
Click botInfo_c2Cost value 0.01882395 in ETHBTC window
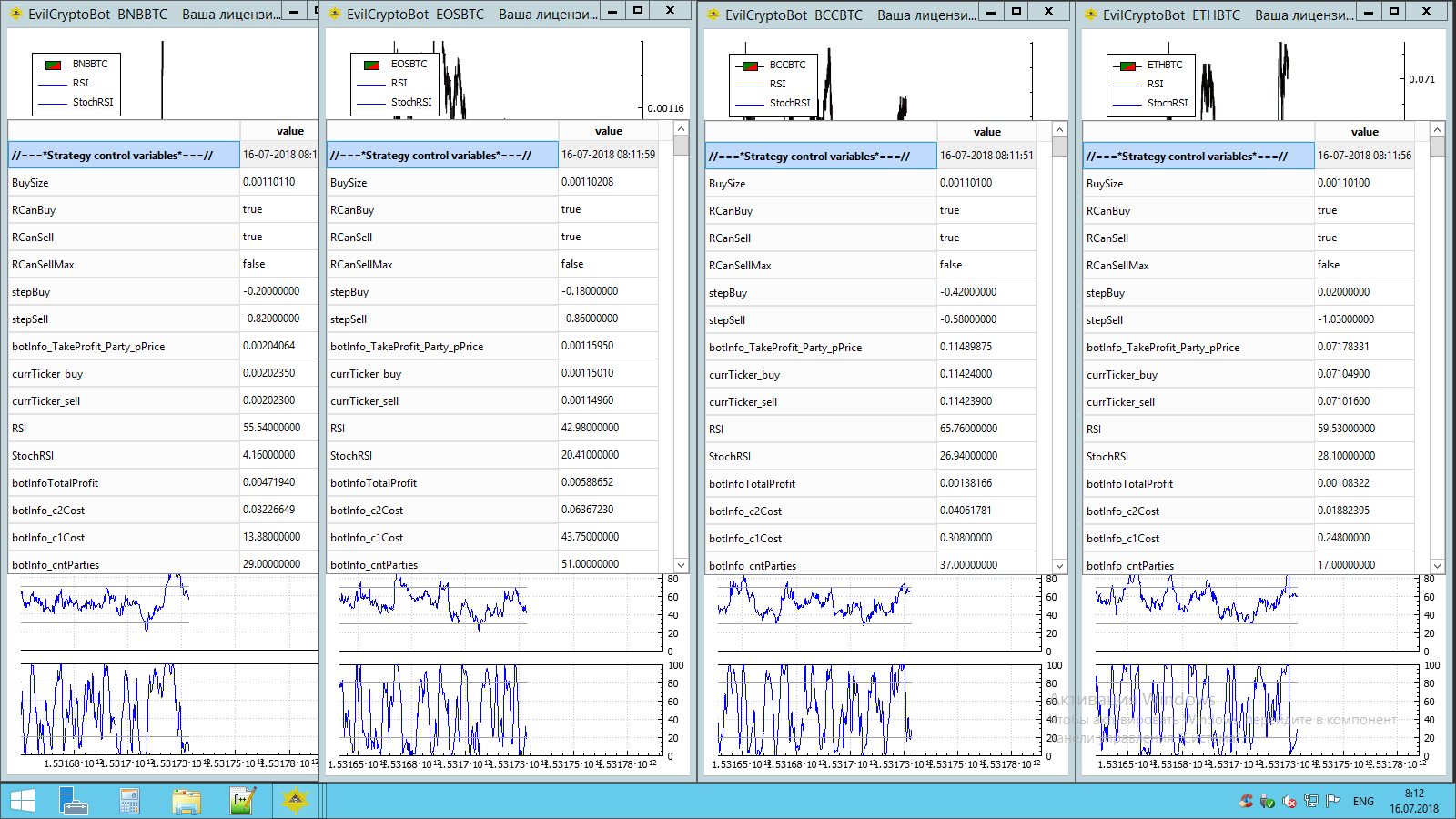click(x=1343, y=511)
